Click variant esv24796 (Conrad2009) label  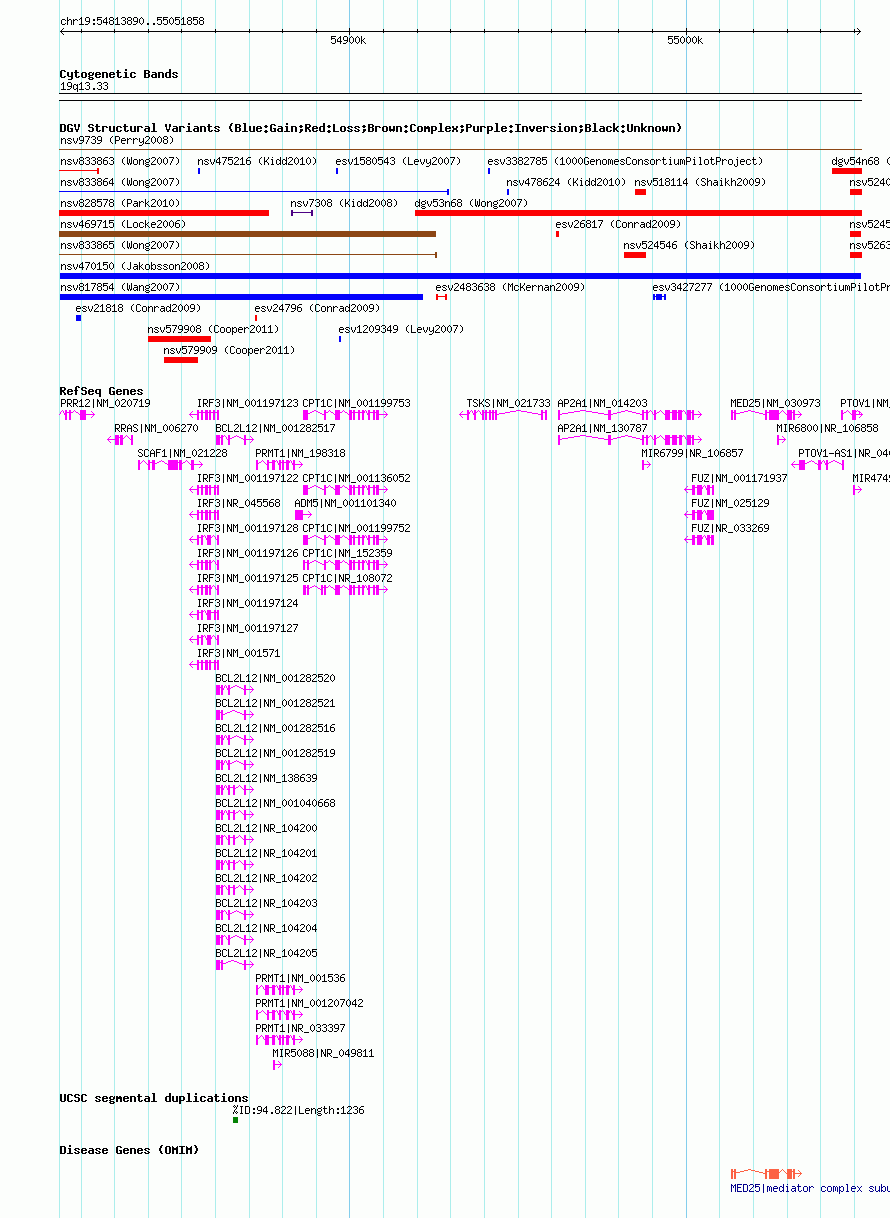[317, 308]
